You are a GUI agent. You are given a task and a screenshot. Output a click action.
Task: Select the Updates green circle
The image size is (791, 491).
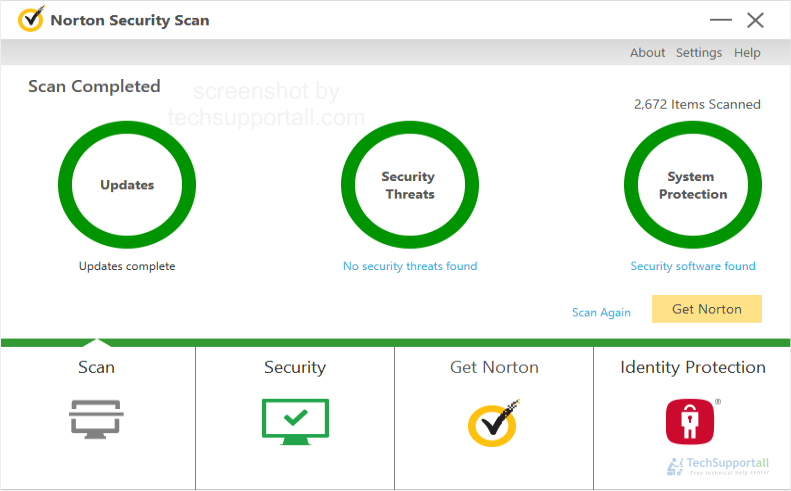[x=127, y=185]
